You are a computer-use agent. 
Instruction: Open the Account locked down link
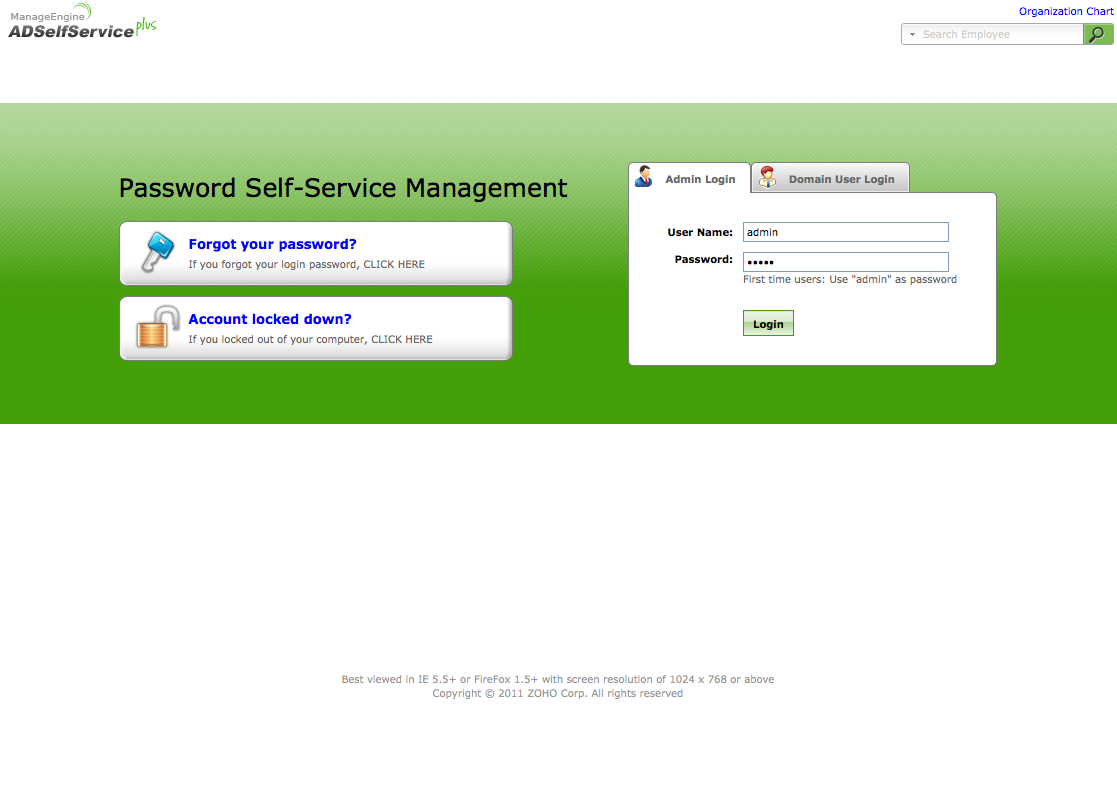point(270,319)
